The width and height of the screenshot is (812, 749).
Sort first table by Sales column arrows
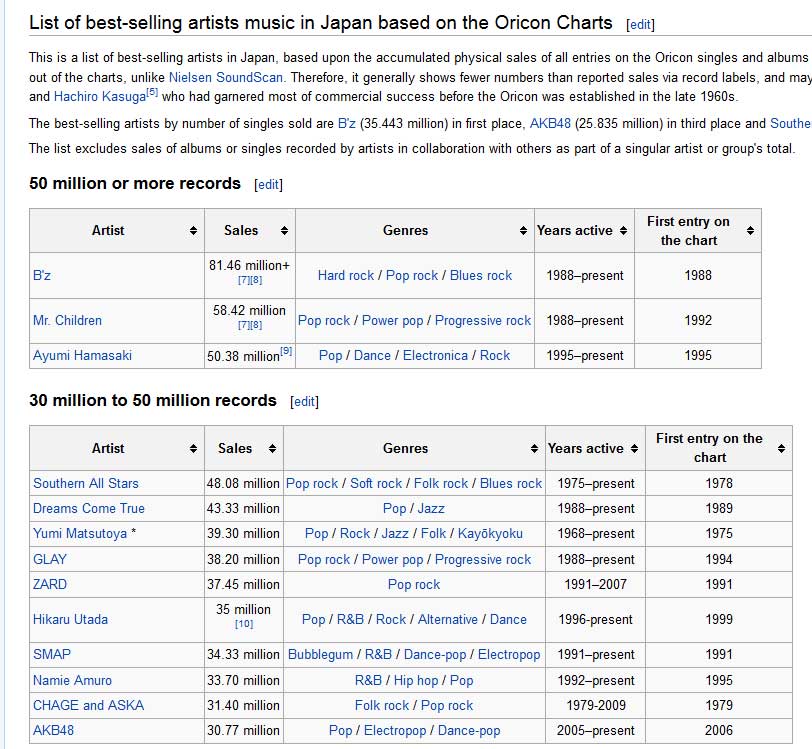[x=284, y=231]
